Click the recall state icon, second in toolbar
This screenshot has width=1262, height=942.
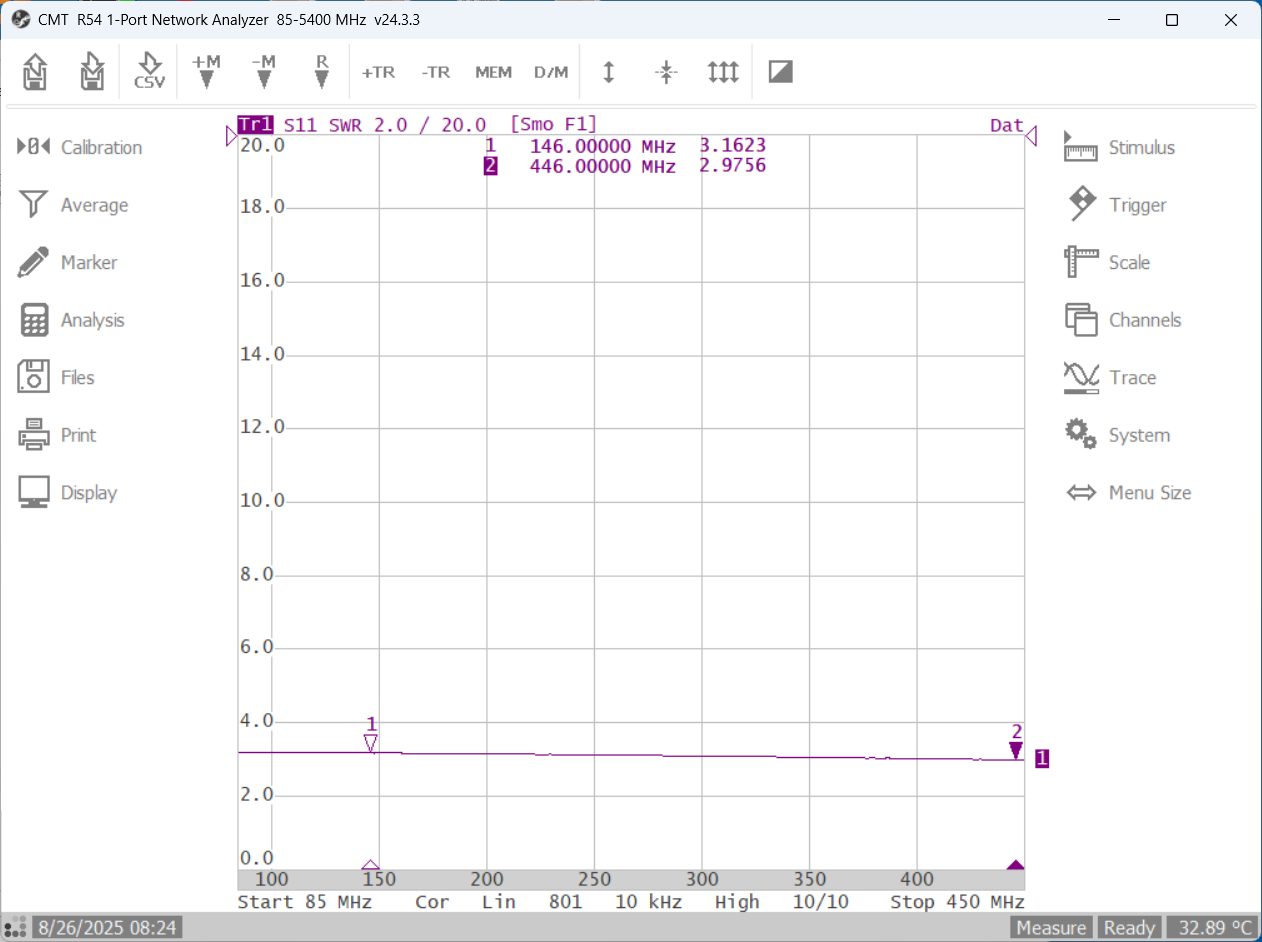point(92,72)
